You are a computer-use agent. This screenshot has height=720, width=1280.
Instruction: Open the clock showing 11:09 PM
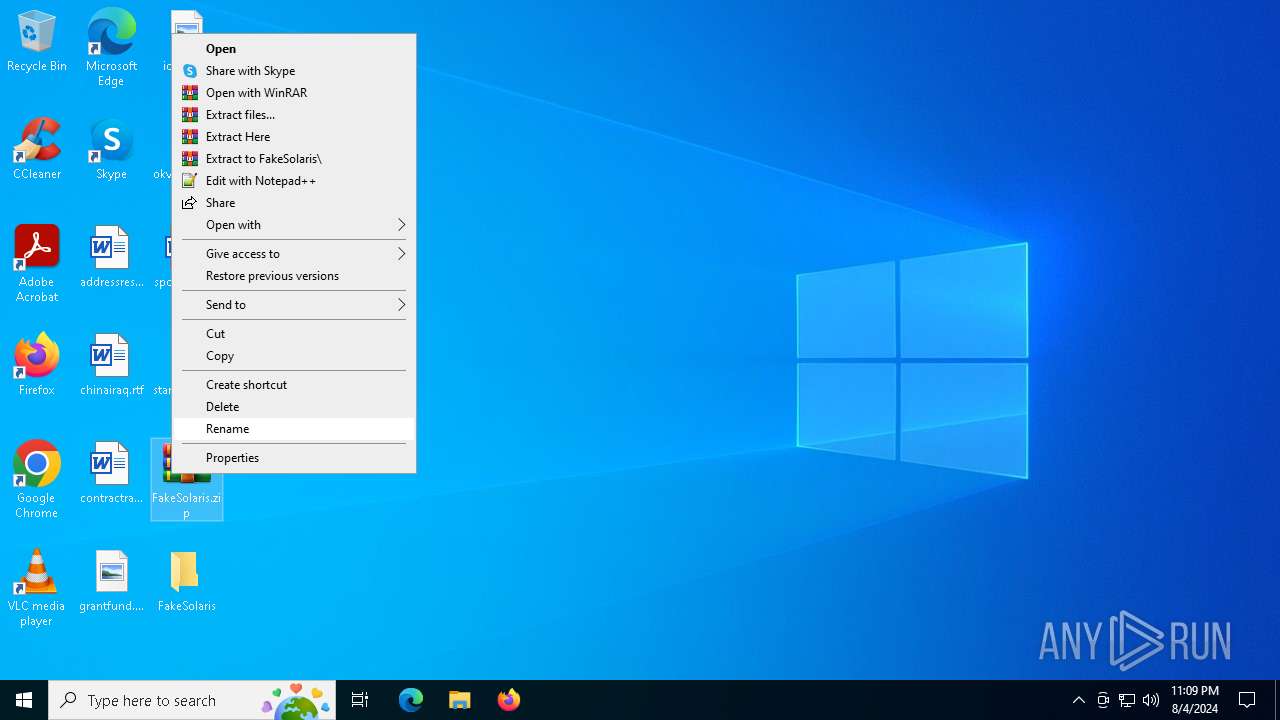pyautogui.click(x=1195, y=700)
